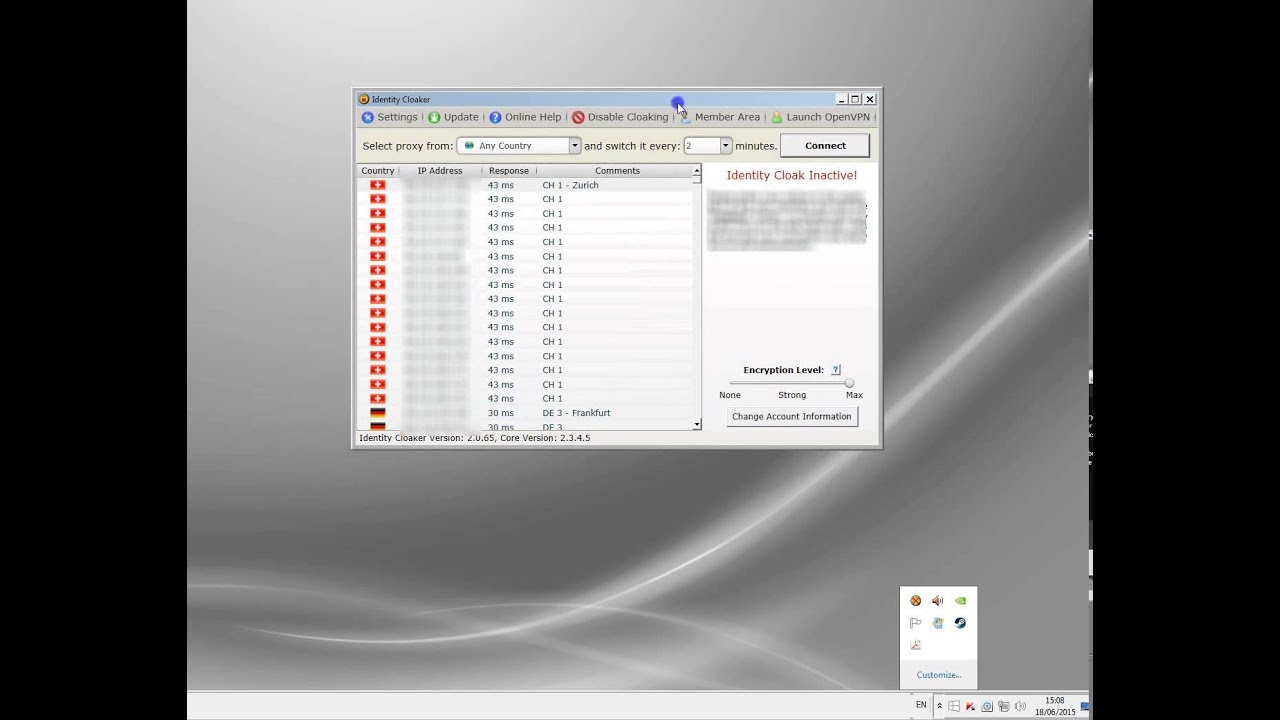Click the Customize... link in tray popup

[939, 675]
